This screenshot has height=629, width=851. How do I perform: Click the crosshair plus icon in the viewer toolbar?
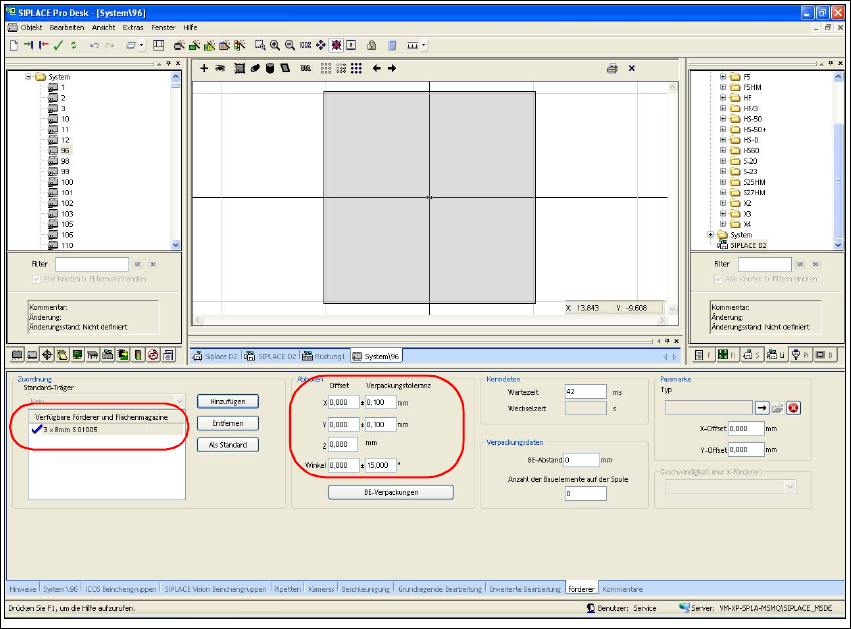click(204, 69)
